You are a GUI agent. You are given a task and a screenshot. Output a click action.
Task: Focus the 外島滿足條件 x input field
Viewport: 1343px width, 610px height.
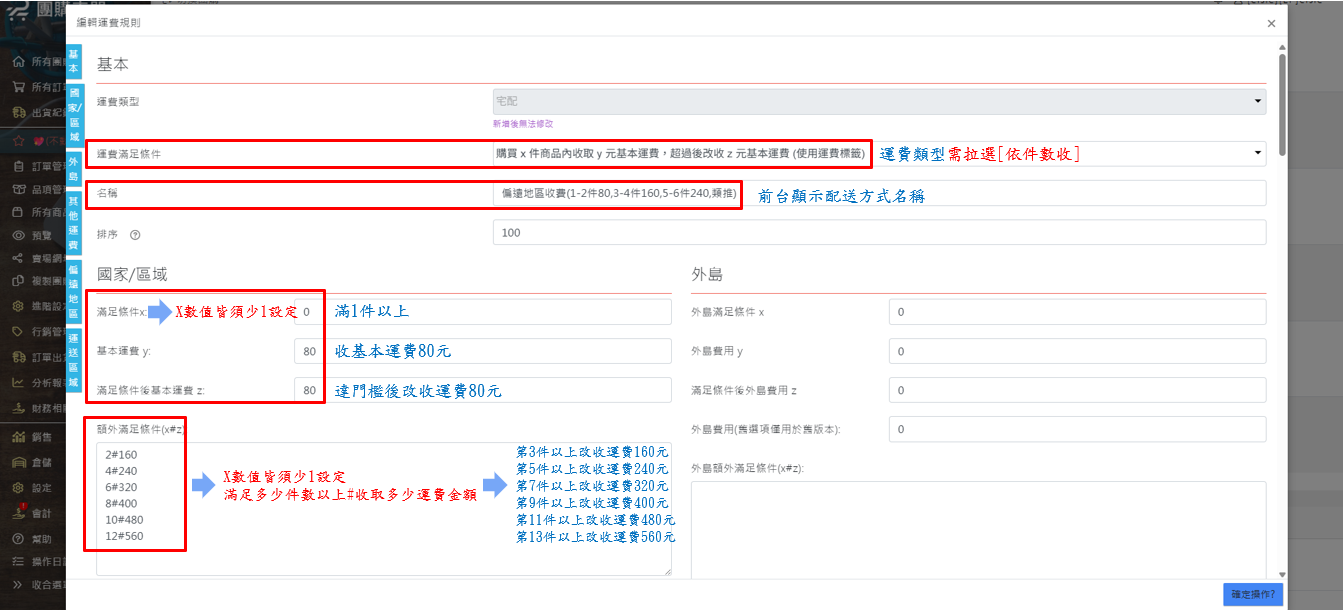(1077, 312)
